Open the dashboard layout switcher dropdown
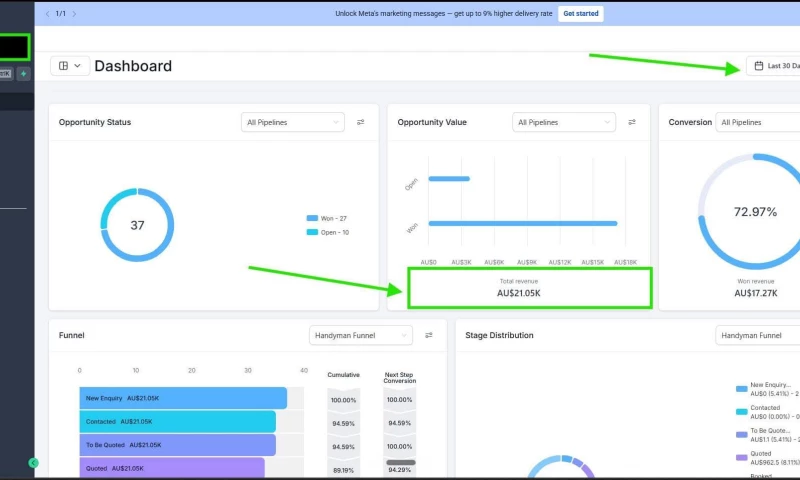 [x=70, y=66]
